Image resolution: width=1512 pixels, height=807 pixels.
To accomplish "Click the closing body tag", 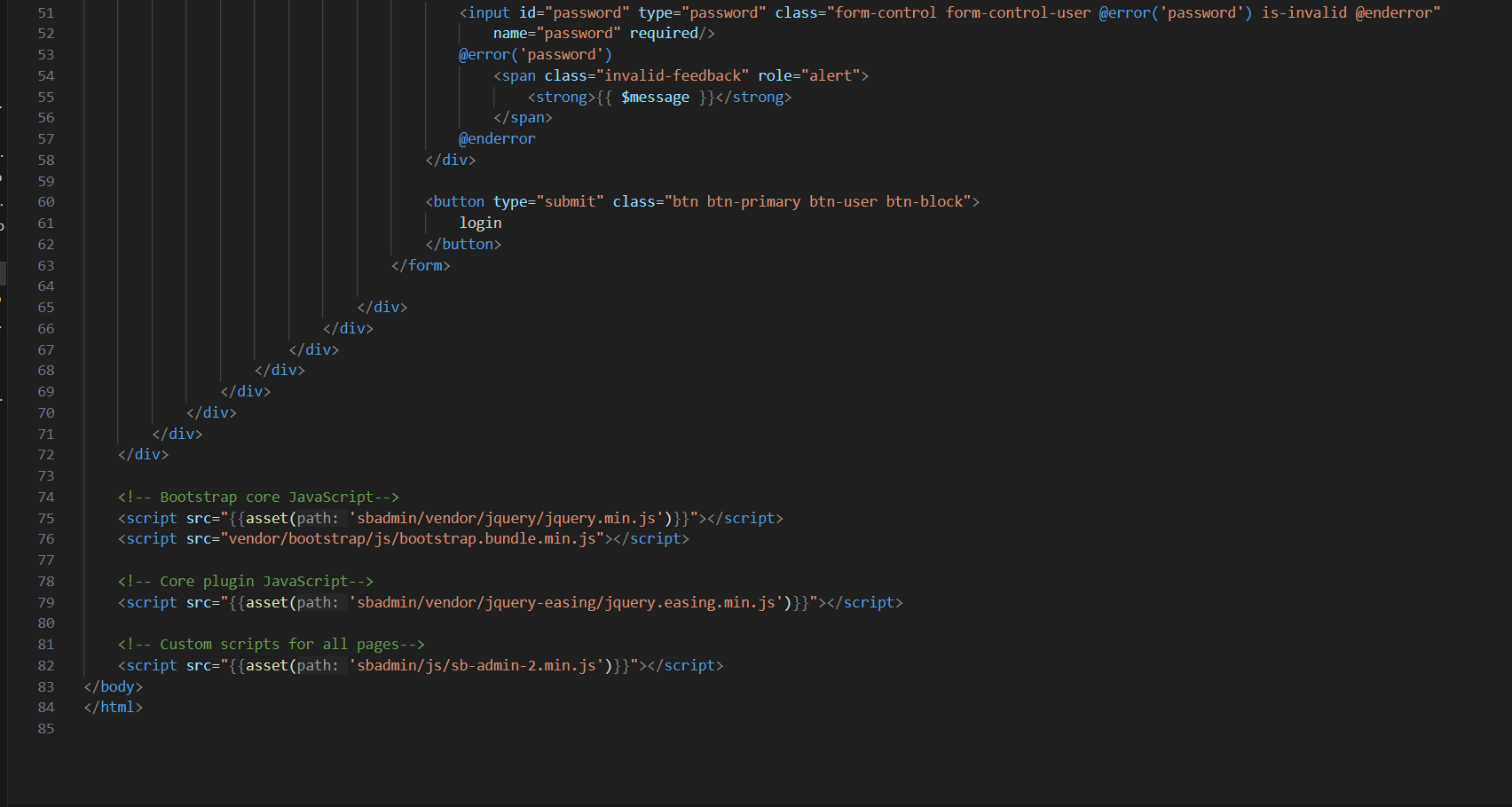I will coord(114,686).
